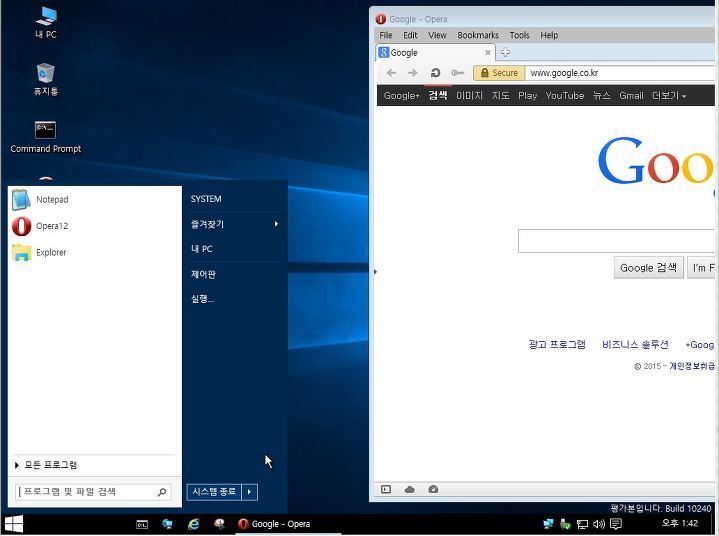
Task: Click Opera's password wand key icon
Action: pos(458,73)
